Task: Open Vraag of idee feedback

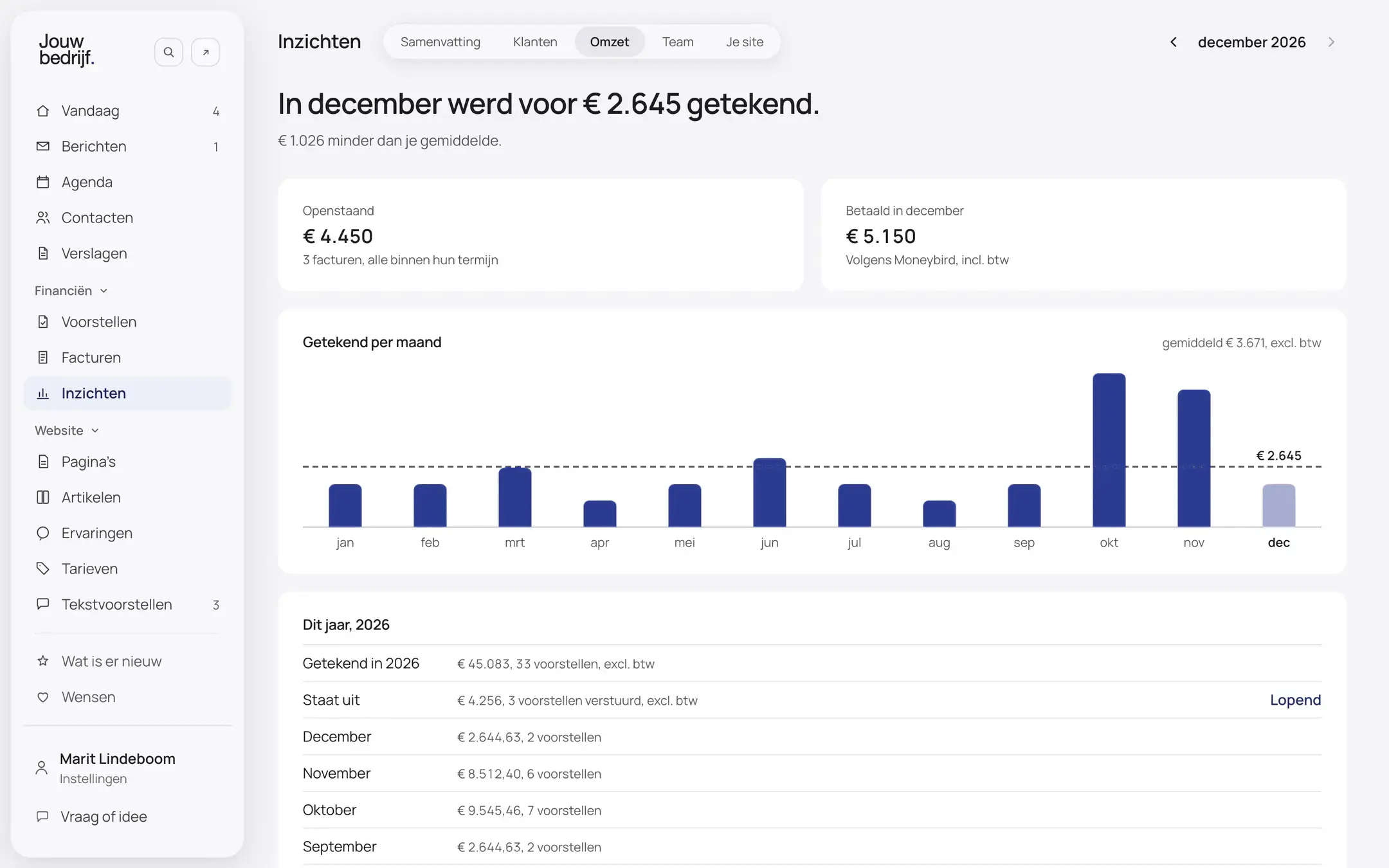Action: click(x=92, y=817)
